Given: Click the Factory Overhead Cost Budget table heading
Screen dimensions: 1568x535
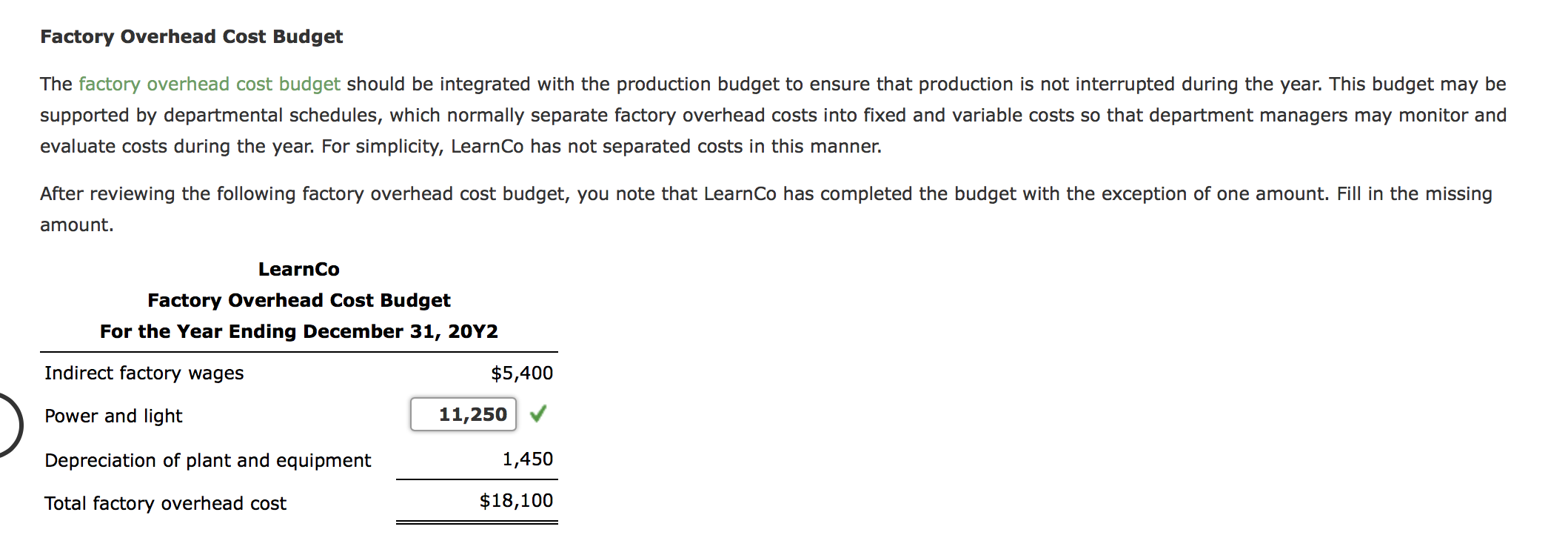Looking at the screenshot, I should click(x=299, y=300).
